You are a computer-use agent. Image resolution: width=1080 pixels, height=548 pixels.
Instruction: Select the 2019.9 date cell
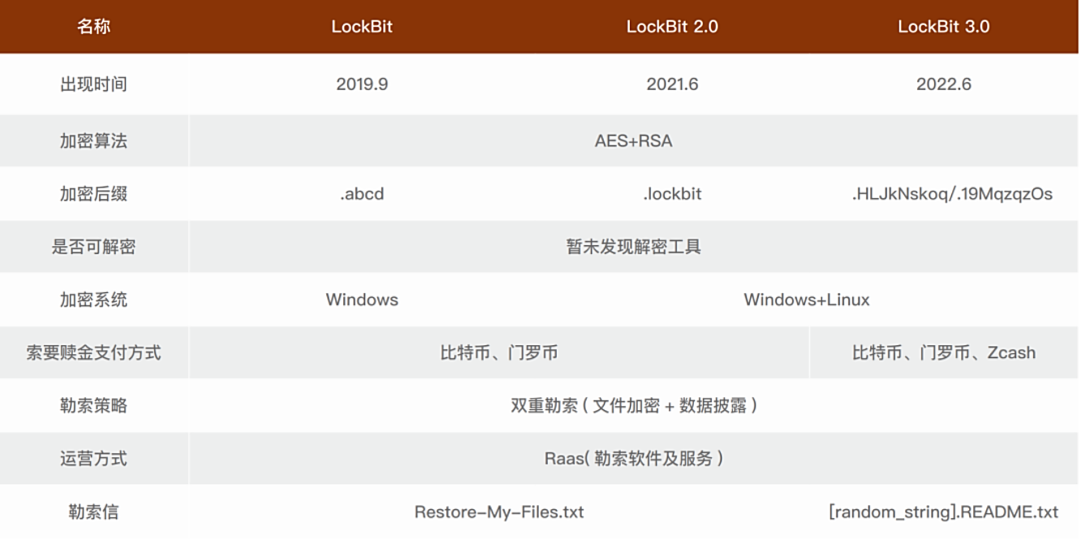[362, 85]
